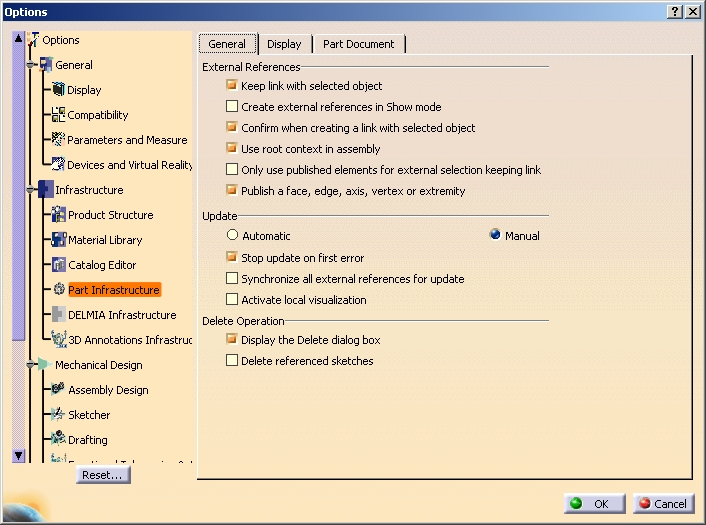Click the Parameters and Measure icon
Image resolution: width=706 pixels, height=525 pixels.
59,139
